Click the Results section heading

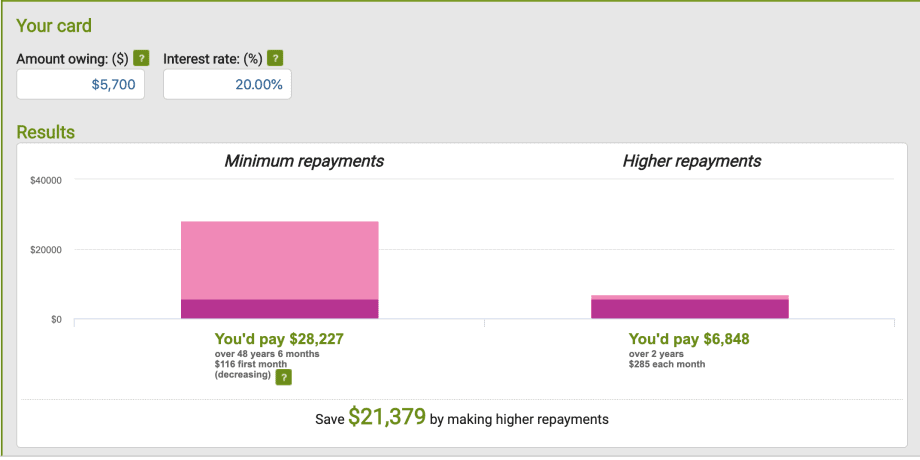coord(46,132)
